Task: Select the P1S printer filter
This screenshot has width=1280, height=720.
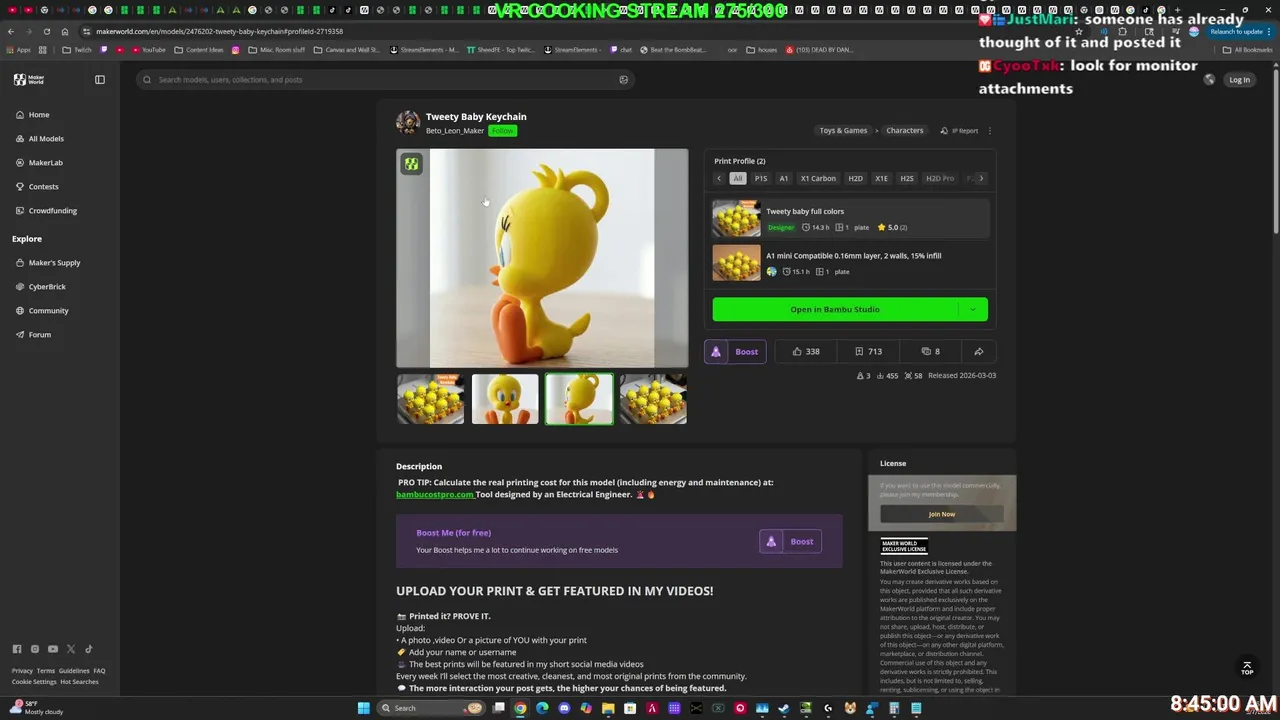Action: [x=761, y=178]
